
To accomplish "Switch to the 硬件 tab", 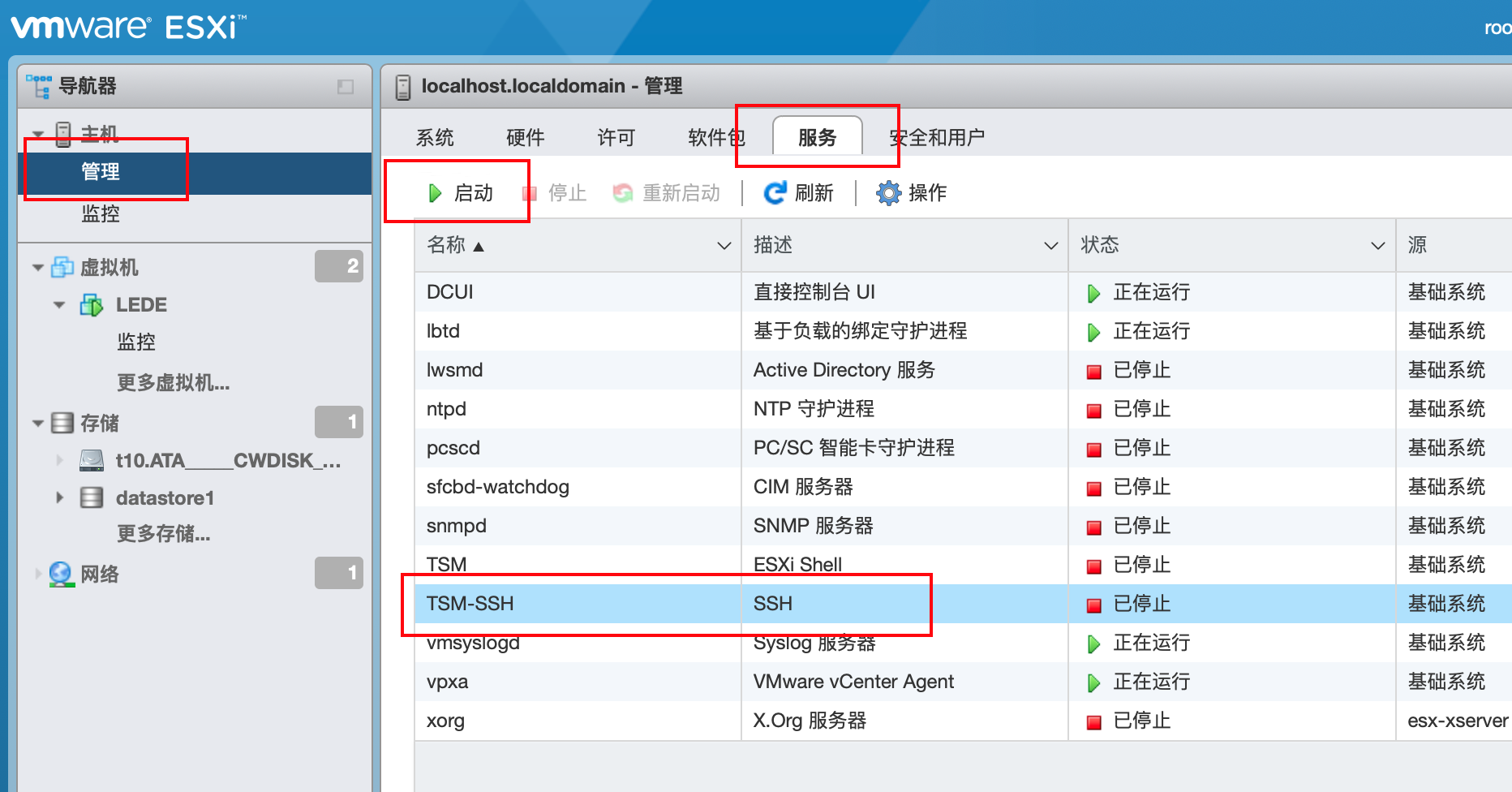I will pyautogui.click(x=526, y=137).
